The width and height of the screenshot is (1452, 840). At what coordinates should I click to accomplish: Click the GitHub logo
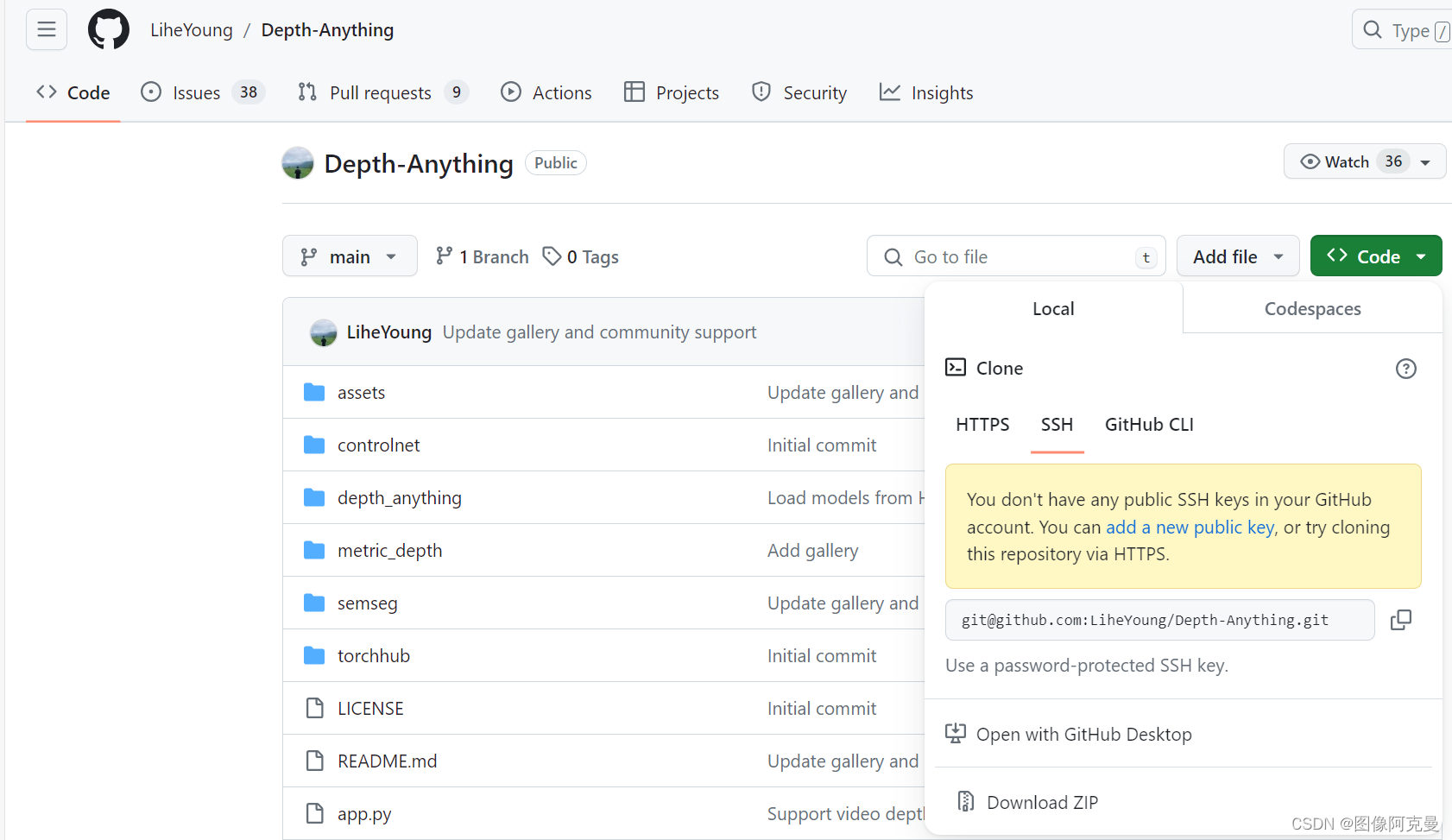click(x=108, y=28)
